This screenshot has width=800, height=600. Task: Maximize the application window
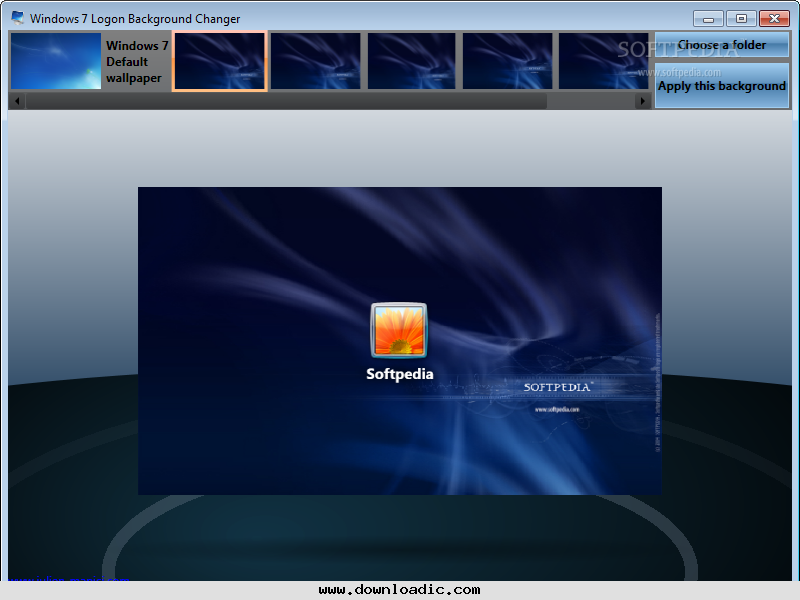741,17
